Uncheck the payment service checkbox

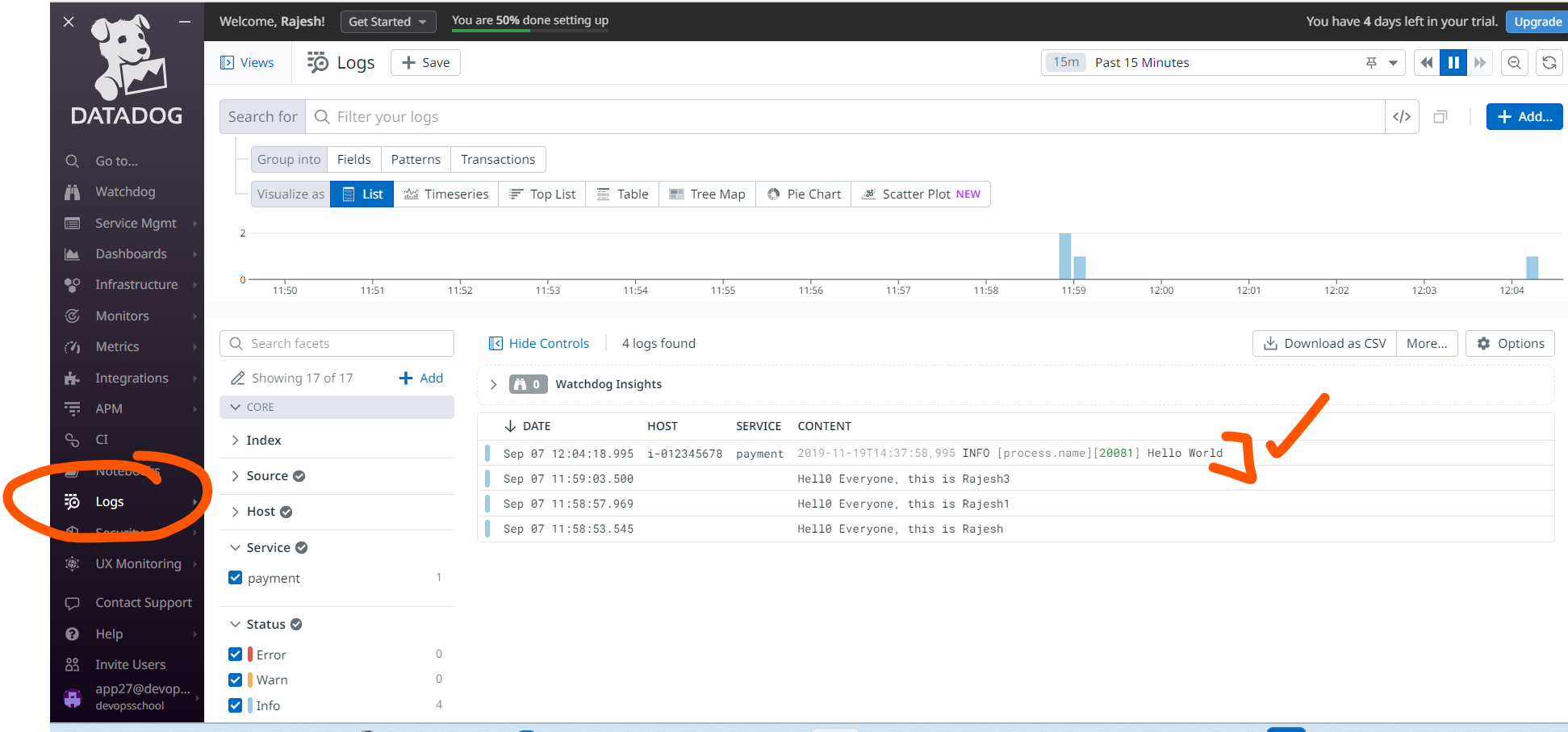236,578
